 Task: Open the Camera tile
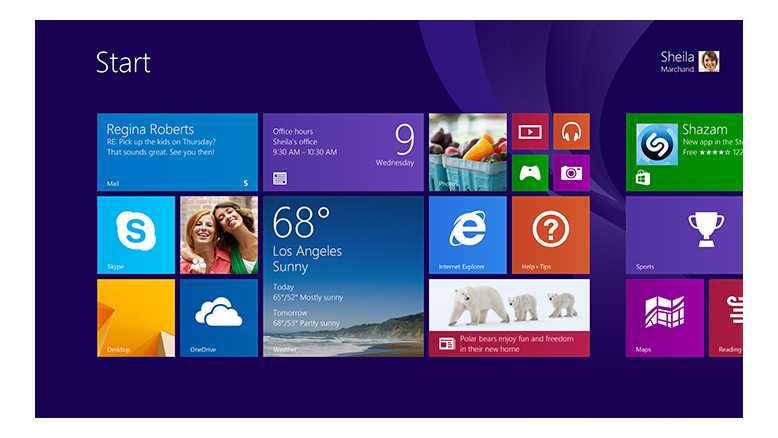point(572,173)
